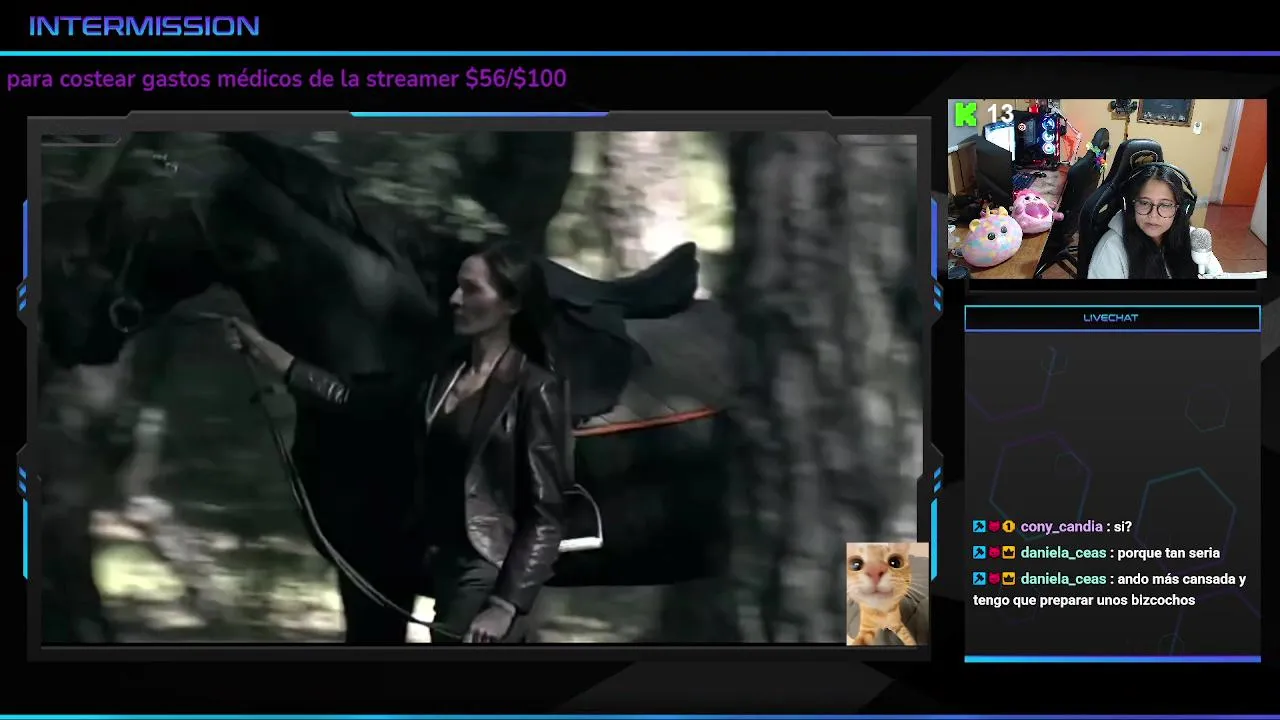Viewport: 1280px width, 720px height.
Task: Click the streamer webcam feed
Action: click(1107, 188)
